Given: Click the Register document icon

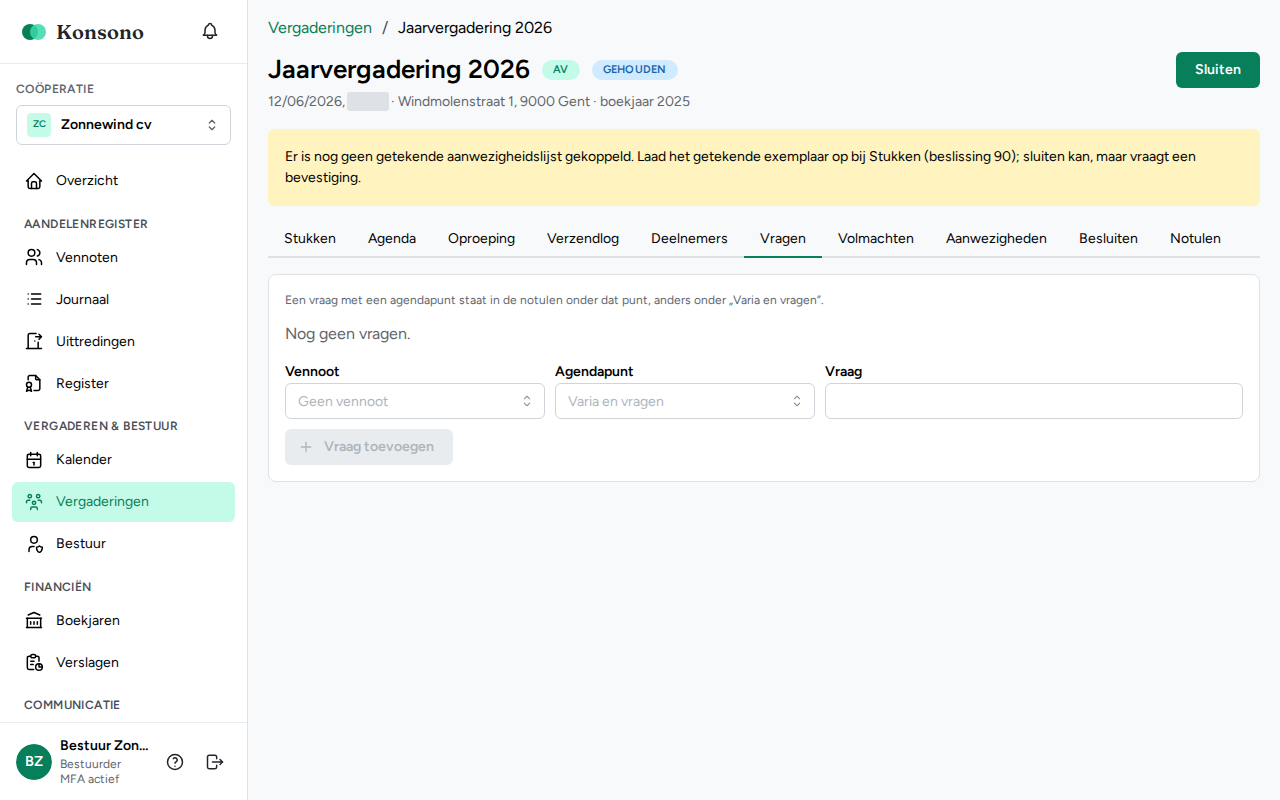Looking at the screenshot, I should pos(34,384).
